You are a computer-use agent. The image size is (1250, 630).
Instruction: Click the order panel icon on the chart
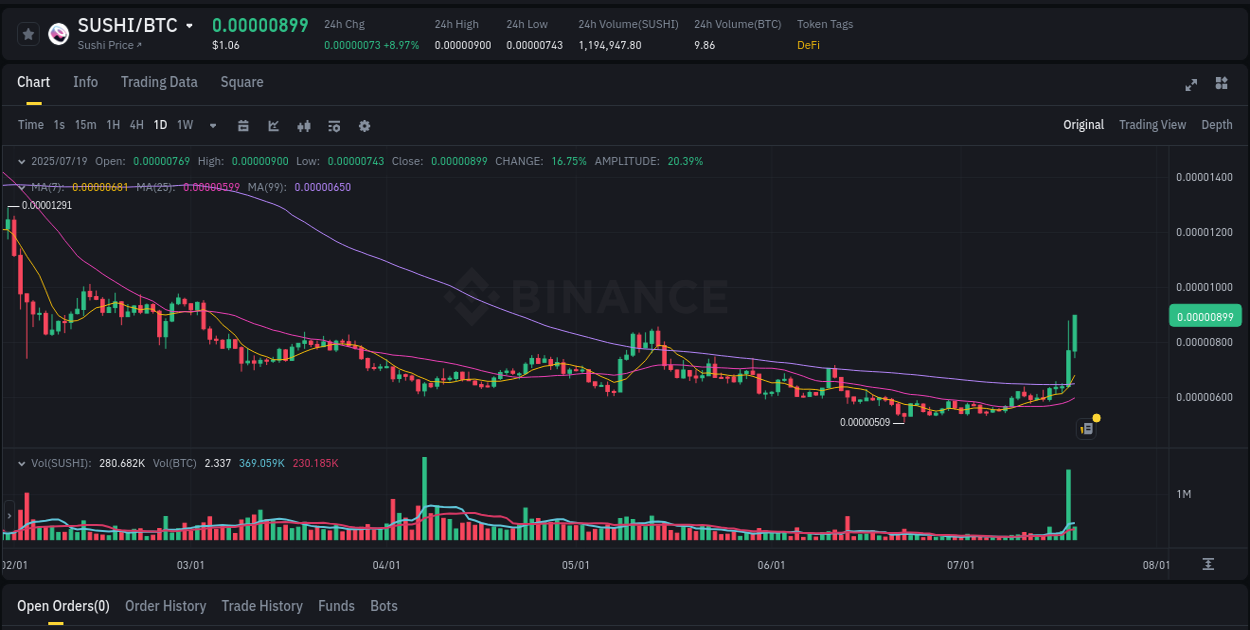pyautogui.click(x=1086, y=428)
